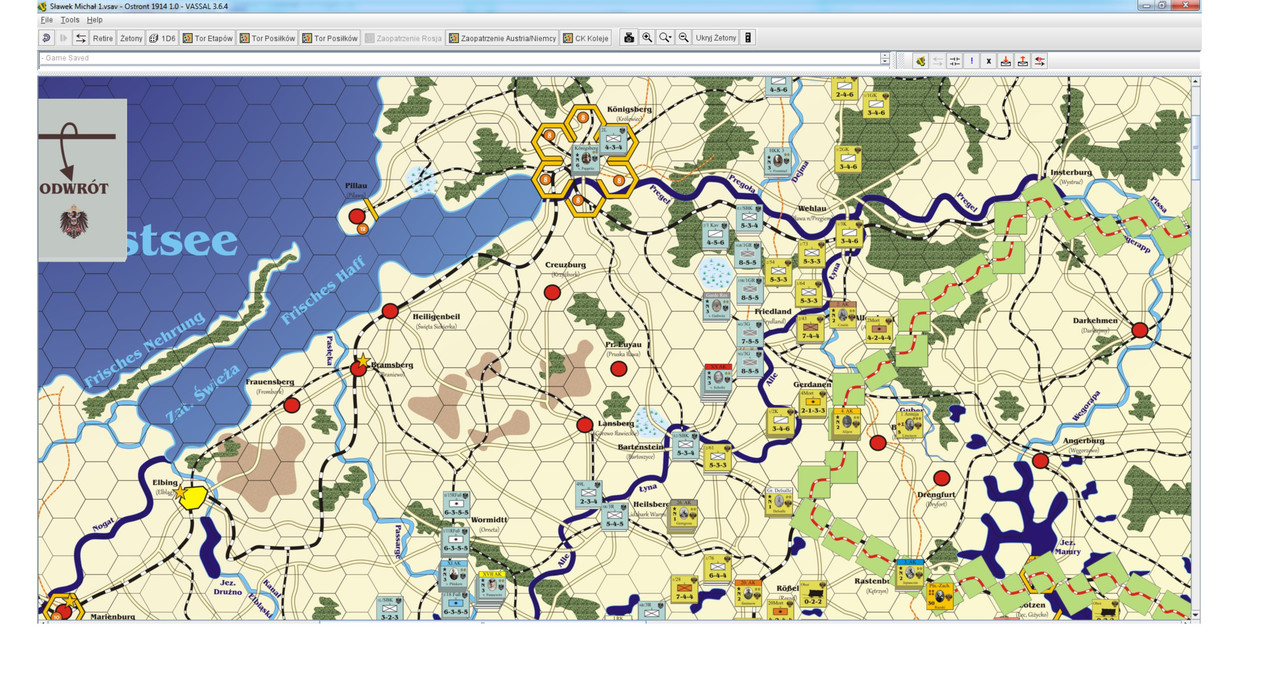Click the red city dot at Angerburg
Image resolution: width=1280 pixels, height=693 pixels.
pos(1040,461)
